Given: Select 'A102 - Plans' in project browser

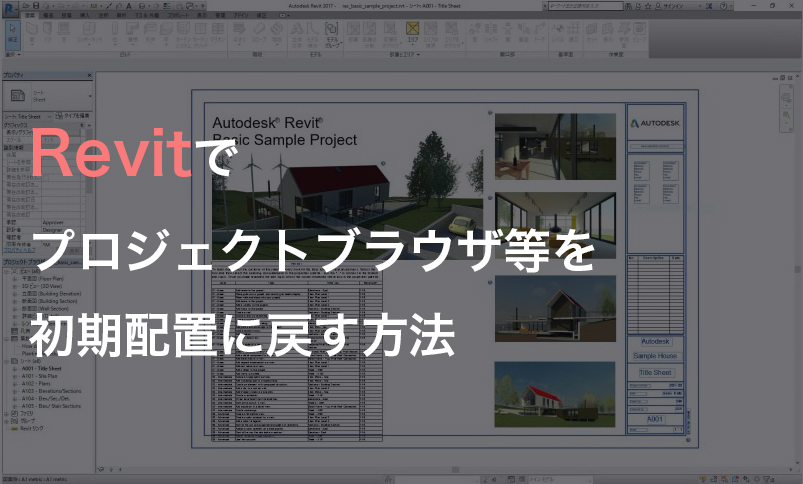Looking at the screenshot, I should point(36,383).
